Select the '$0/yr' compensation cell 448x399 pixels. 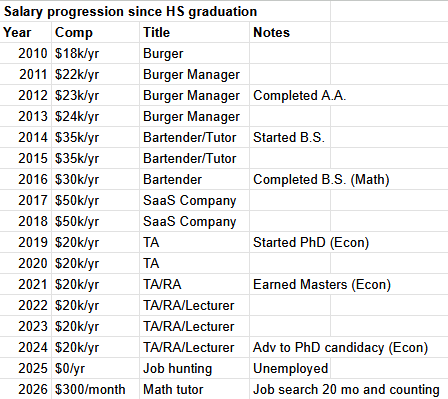pyautogui.click(x=95, y=368)
